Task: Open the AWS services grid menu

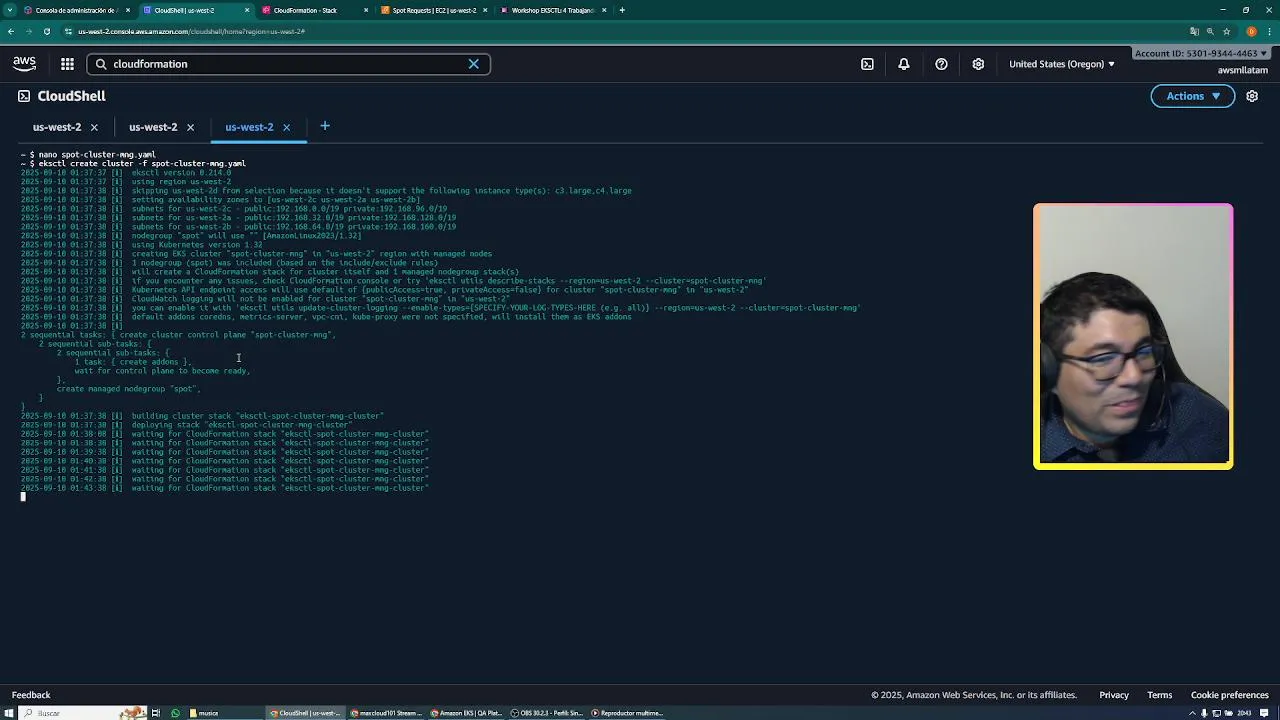Action: [x=67, y=64]
